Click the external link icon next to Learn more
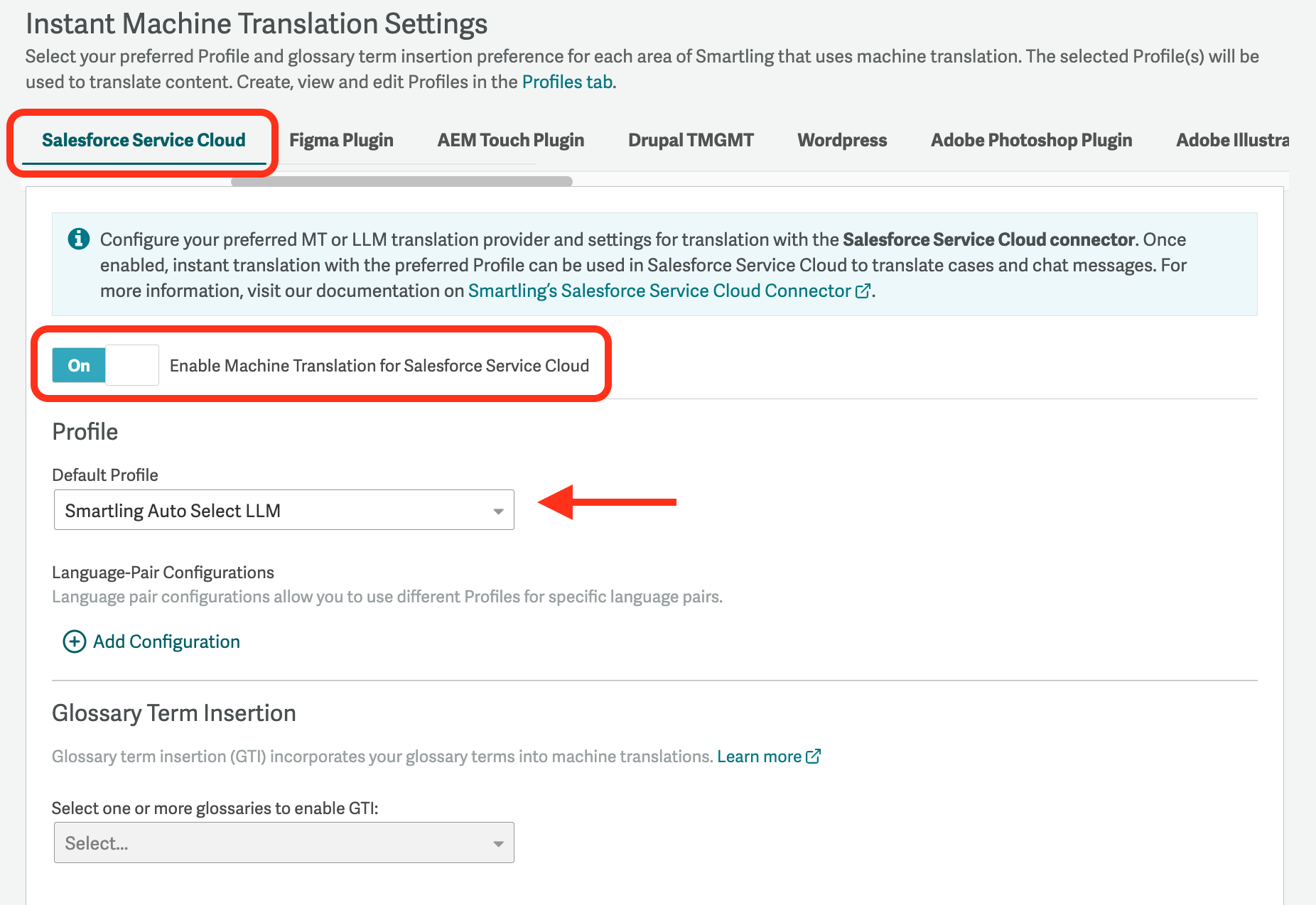The width and height of the screenshot is (1316, 905). (x=814, y=757)
